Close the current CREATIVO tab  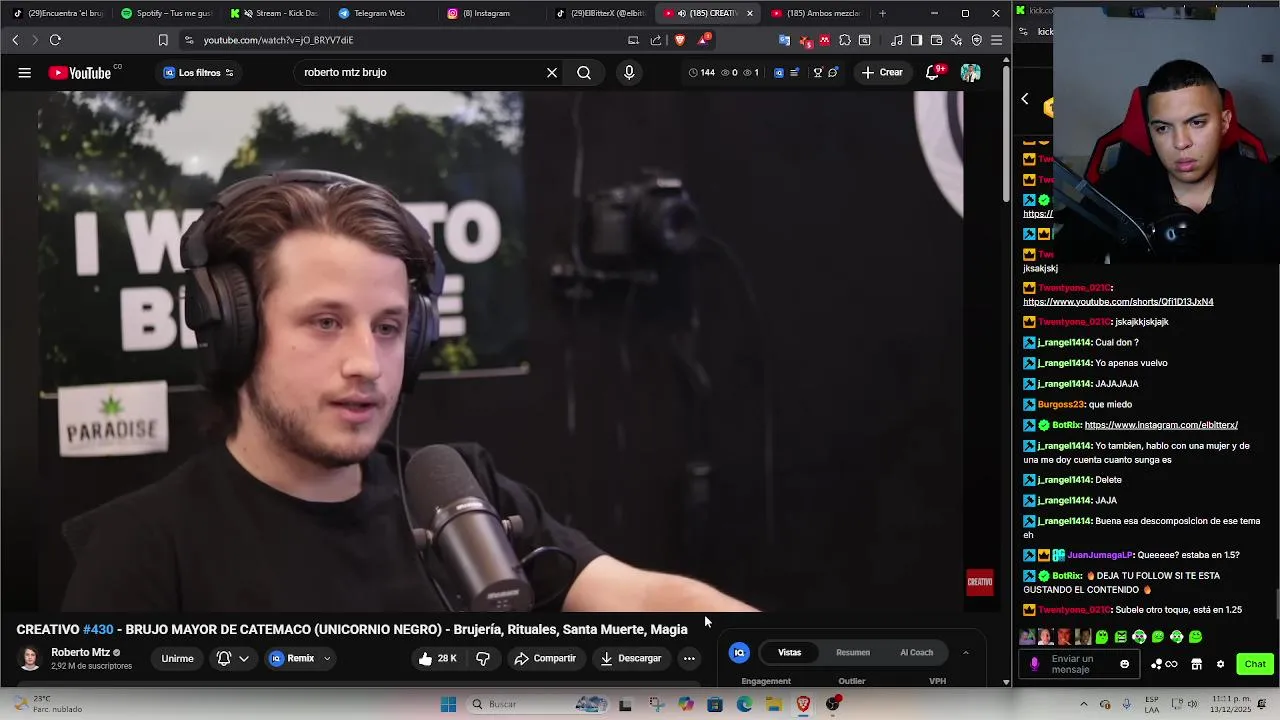tap(749, 13)
